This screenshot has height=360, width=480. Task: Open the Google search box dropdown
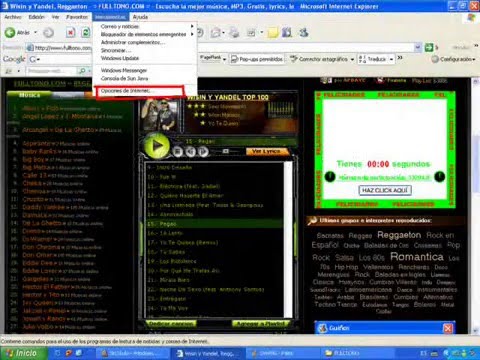coord(39,60)
